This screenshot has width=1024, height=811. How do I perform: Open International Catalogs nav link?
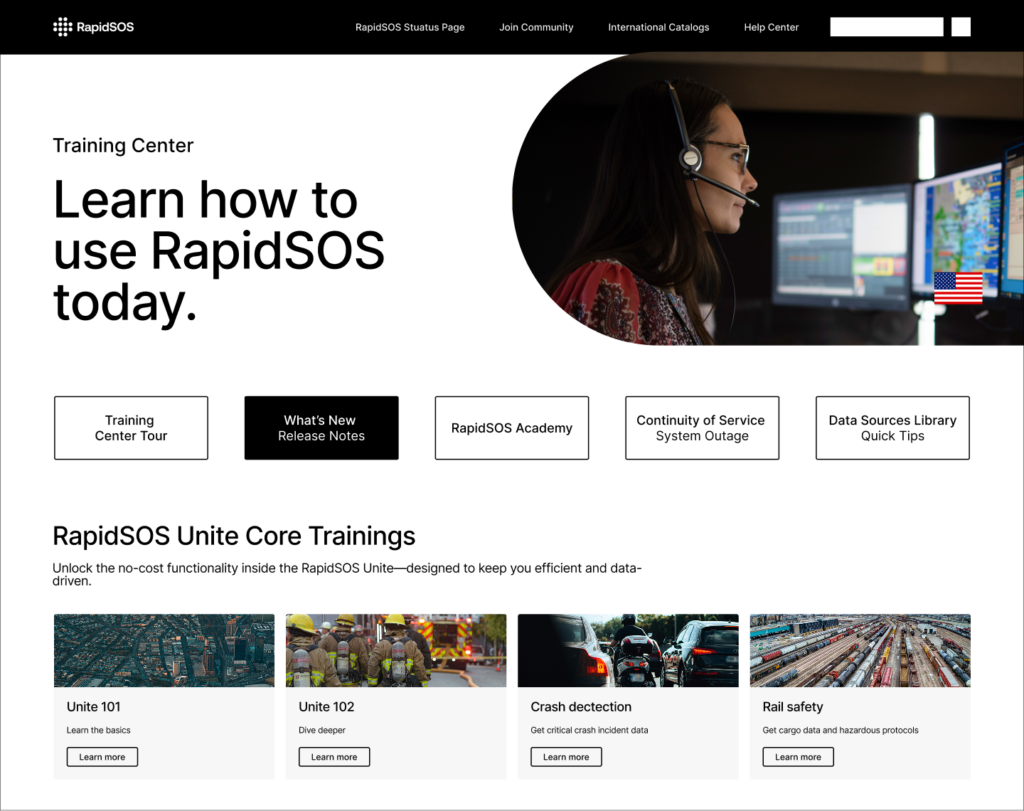[x=658, y=27]
